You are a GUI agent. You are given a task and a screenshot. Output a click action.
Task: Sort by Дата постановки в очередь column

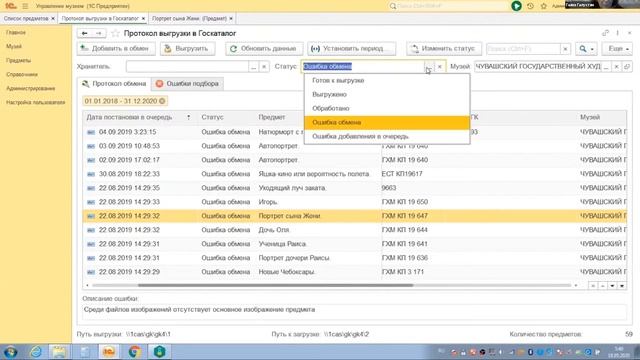[x=139, y=117]
